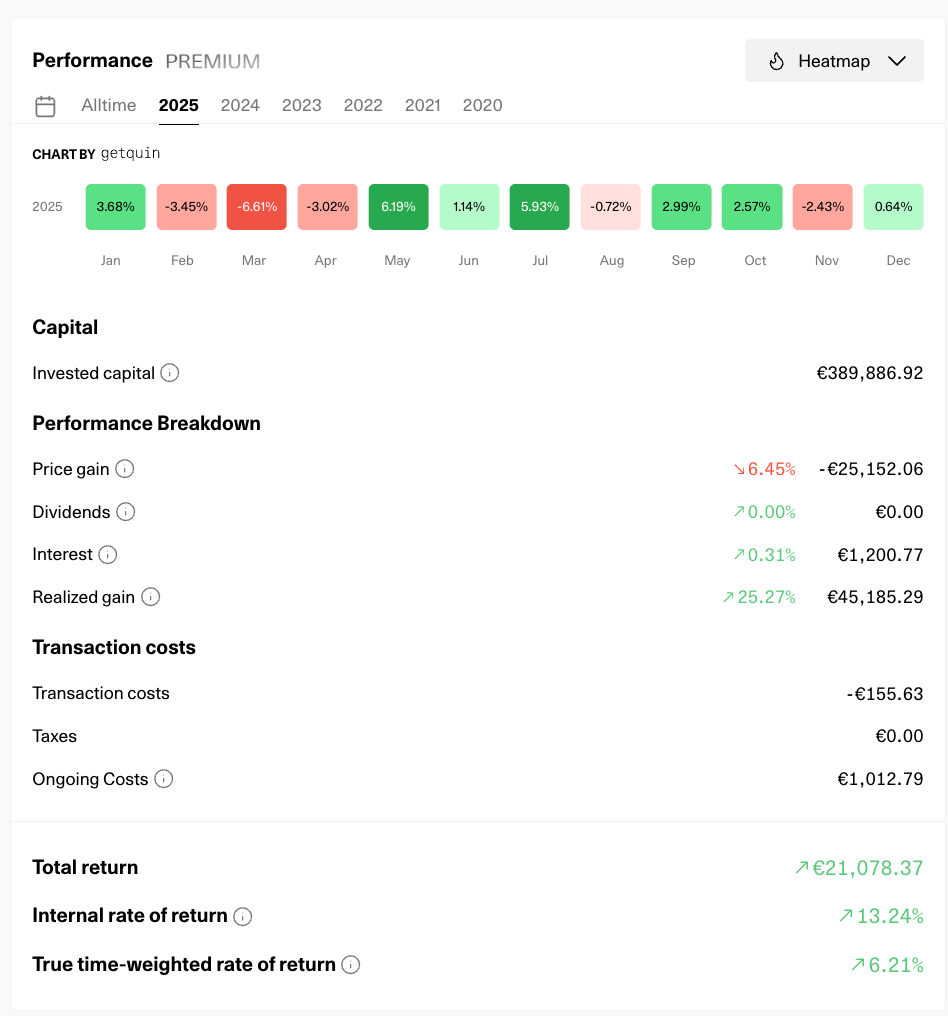Screen dimensions: 948x1016
Task: Select the May 6.19% heatmap cell
Action: pyautogui.click(x=398, y=207)
